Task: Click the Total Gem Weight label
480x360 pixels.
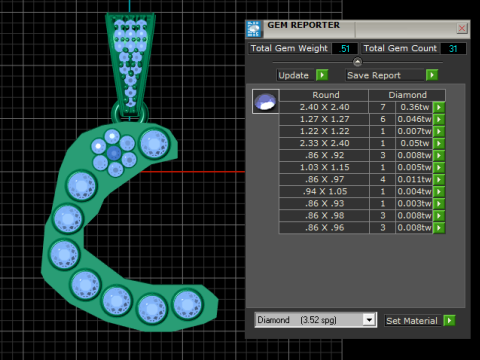Action: pos(289,49)
